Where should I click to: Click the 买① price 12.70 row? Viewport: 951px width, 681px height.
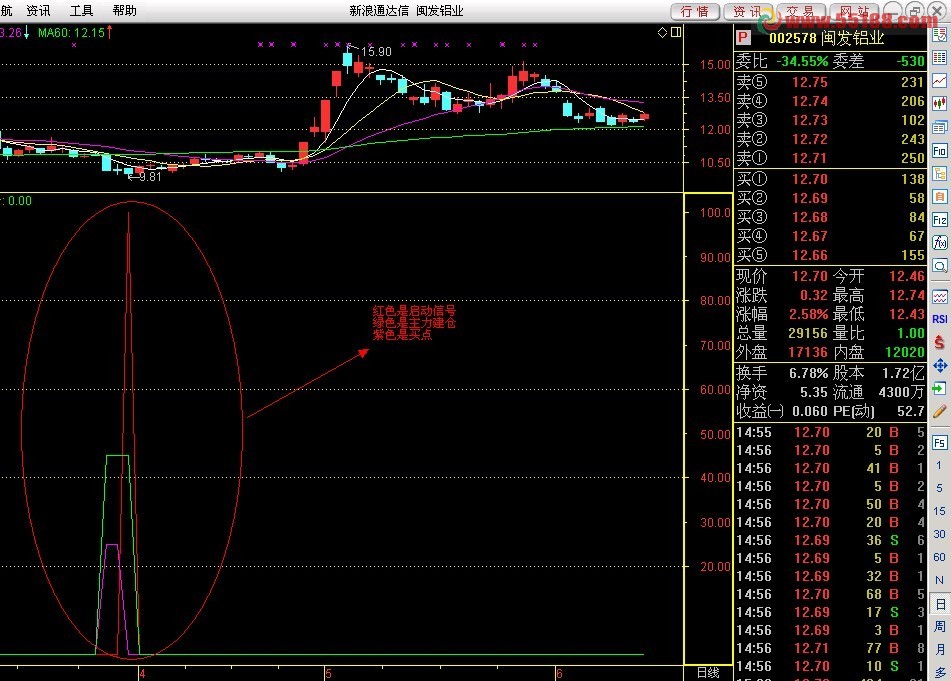(x=830, y=179)
